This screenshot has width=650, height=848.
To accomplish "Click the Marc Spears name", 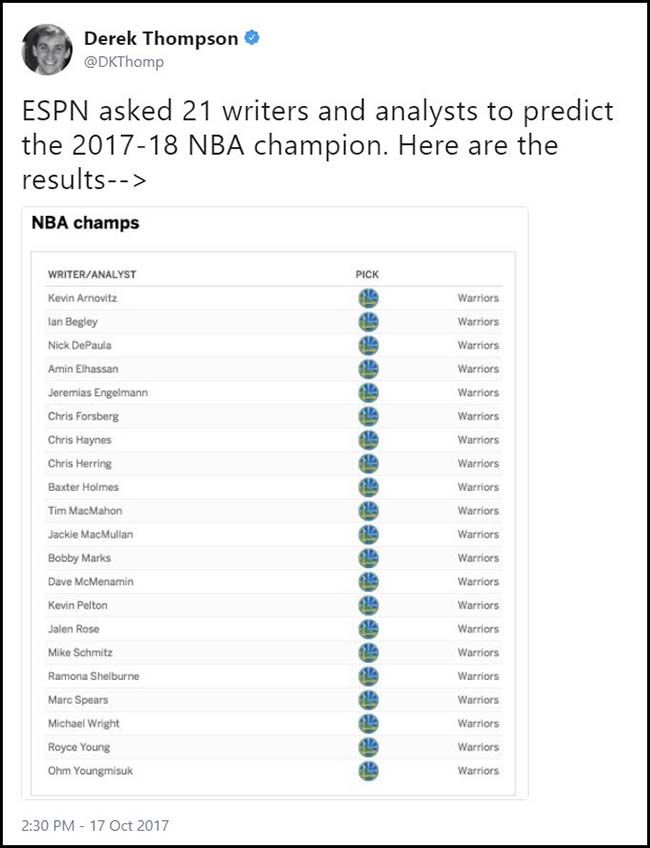I will [78, 700].
